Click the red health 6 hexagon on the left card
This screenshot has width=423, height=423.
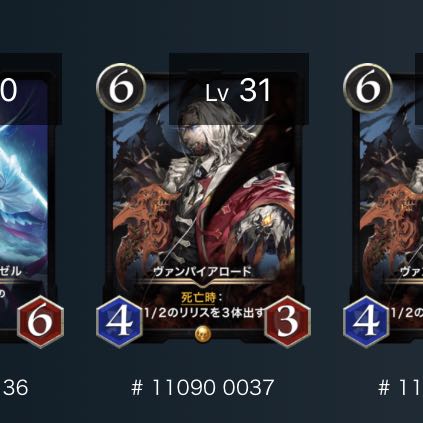click(40, 322)
